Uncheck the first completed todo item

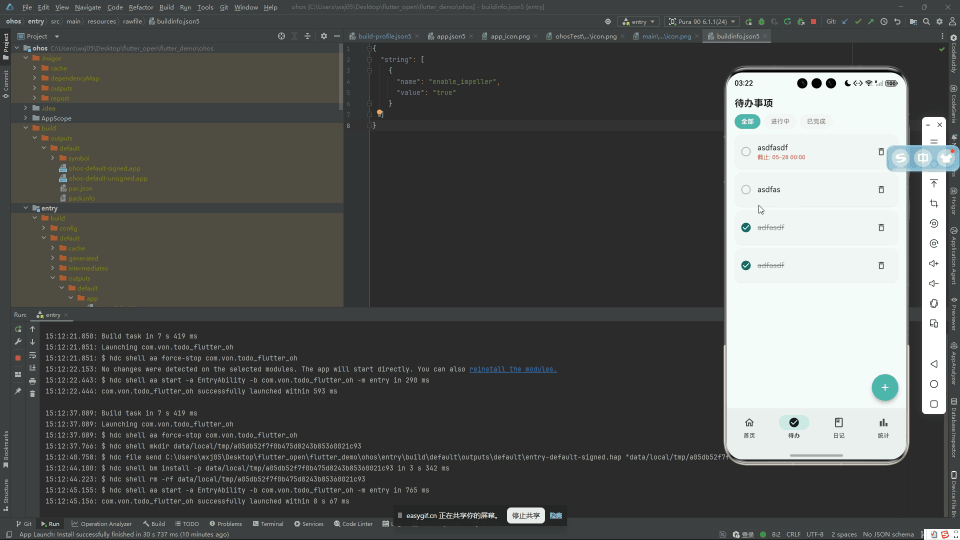pos(746,227)
